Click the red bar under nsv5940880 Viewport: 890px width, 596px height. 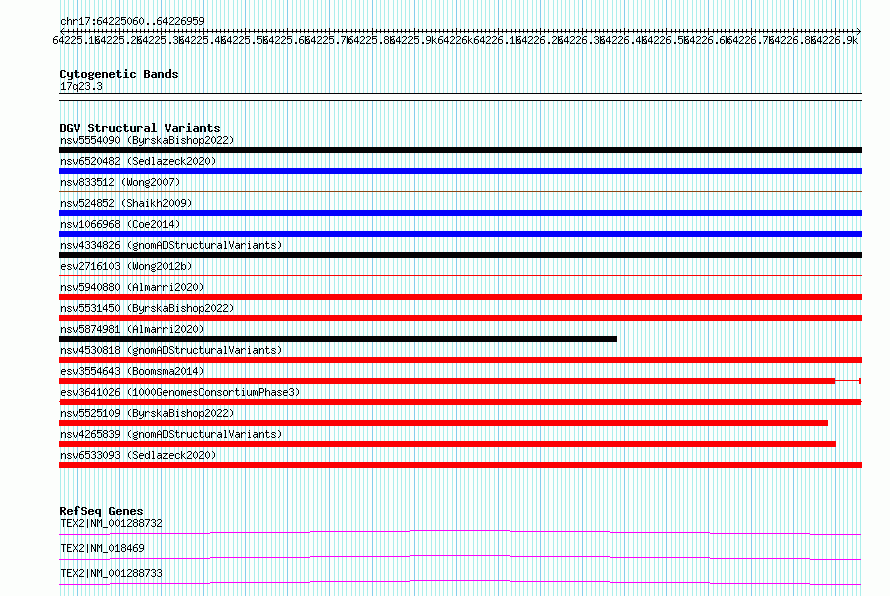point(460,297)
